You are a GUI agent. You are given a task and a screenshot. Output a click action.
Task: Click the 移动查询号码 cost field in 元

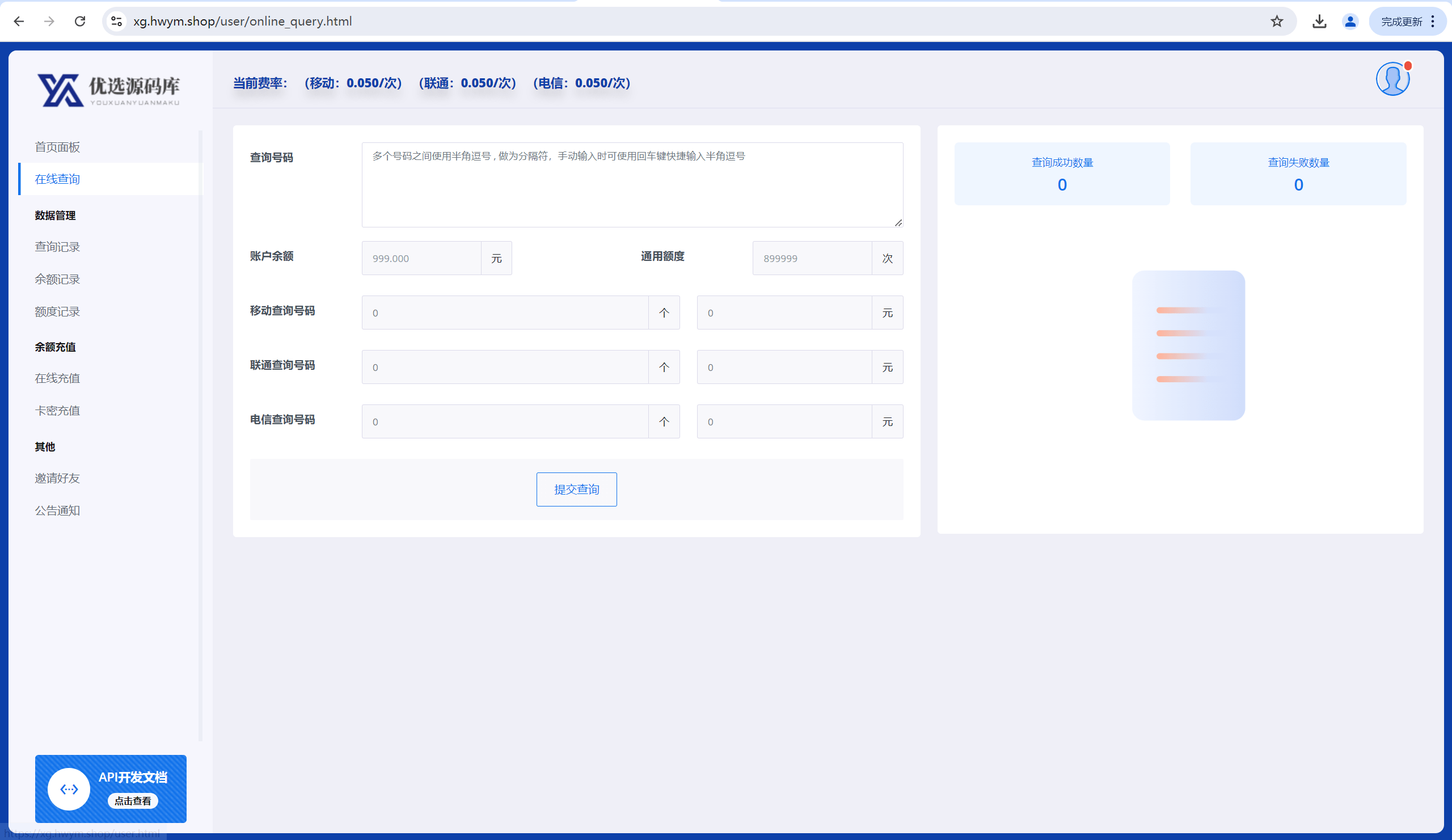click(x=784, y=313)
